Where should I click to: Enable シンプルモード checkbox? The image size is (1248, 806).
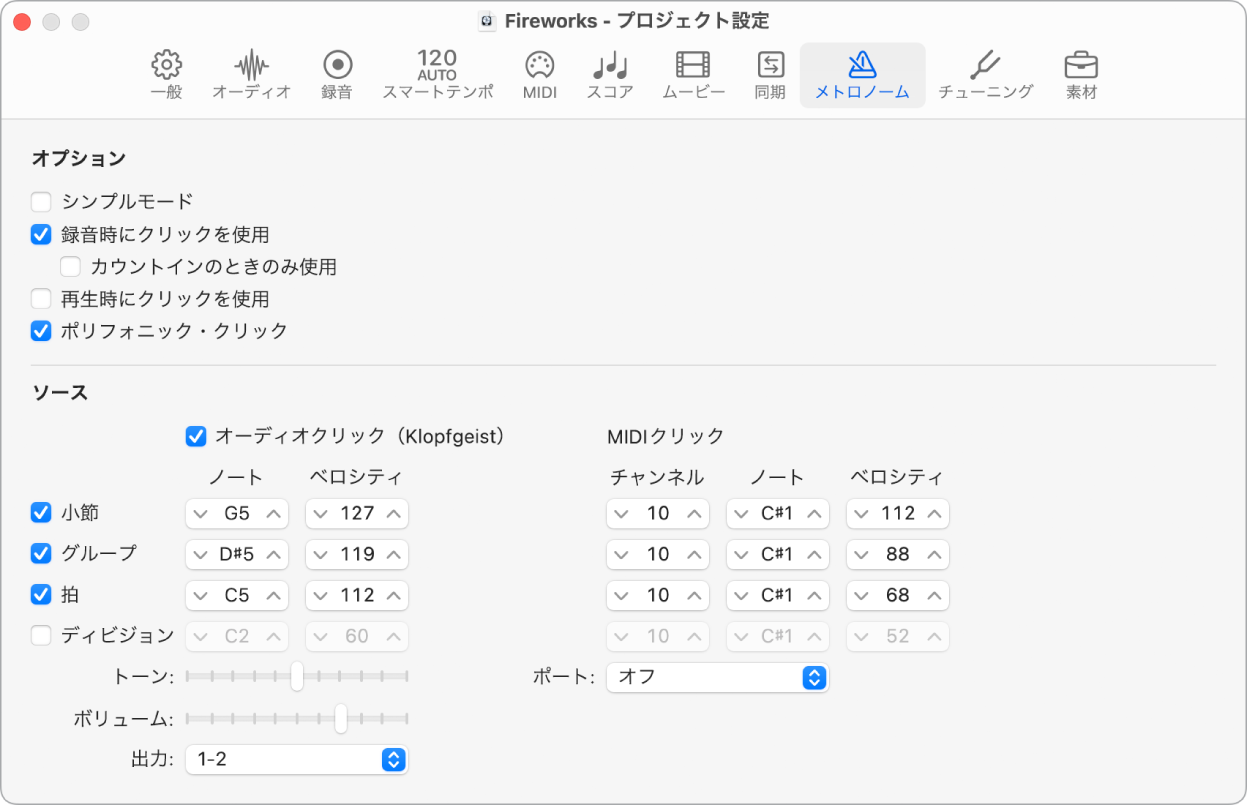coord(40,201)
